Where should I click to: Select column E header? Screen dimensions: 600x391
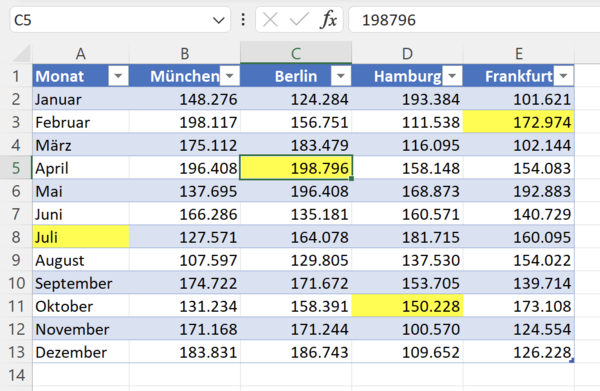(x=518, y=53)
